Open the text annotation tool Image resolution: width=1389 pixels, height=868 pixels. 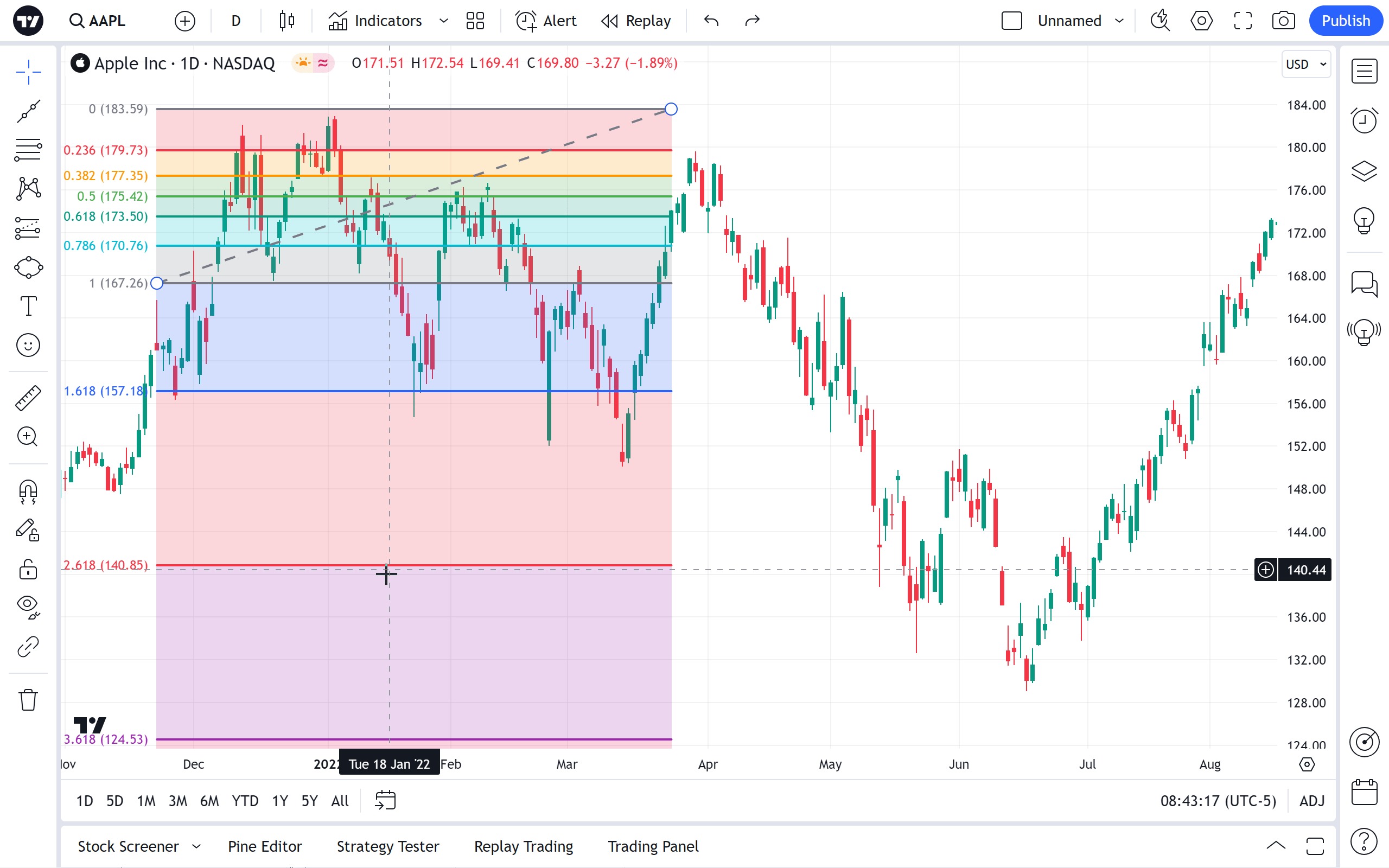click(x=28, y=306)
